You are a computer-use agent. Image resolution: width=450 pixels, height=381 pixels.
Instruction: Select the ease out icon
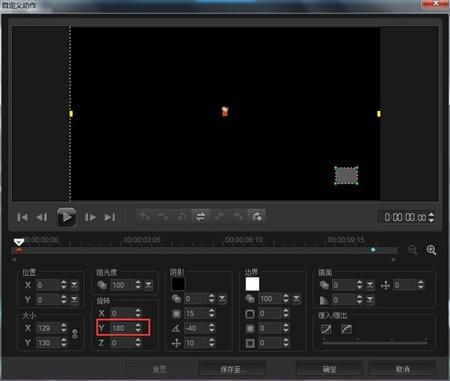point(346,329)
